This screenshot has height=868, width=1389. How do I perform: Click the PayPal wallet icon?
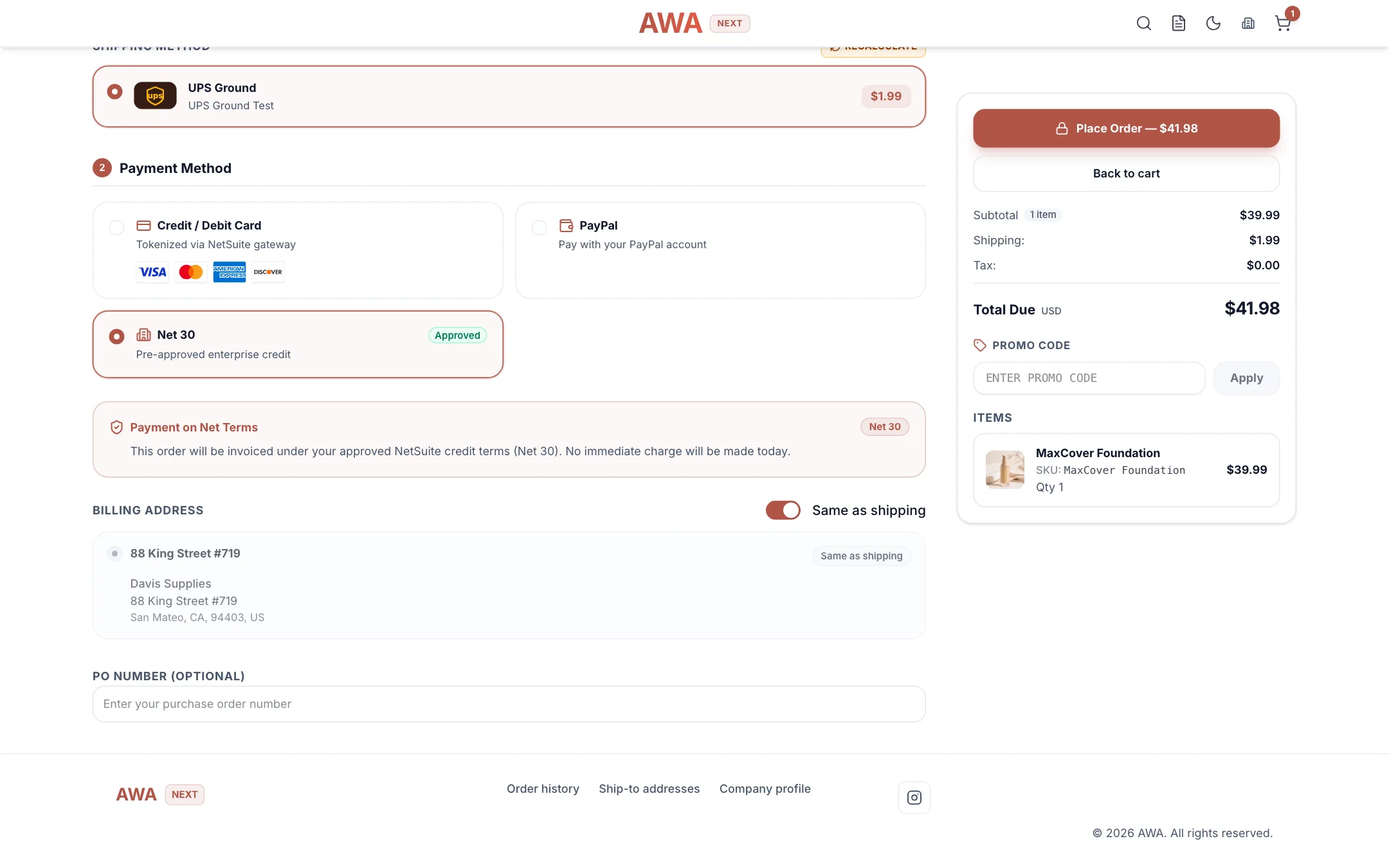tap(566, 226)
